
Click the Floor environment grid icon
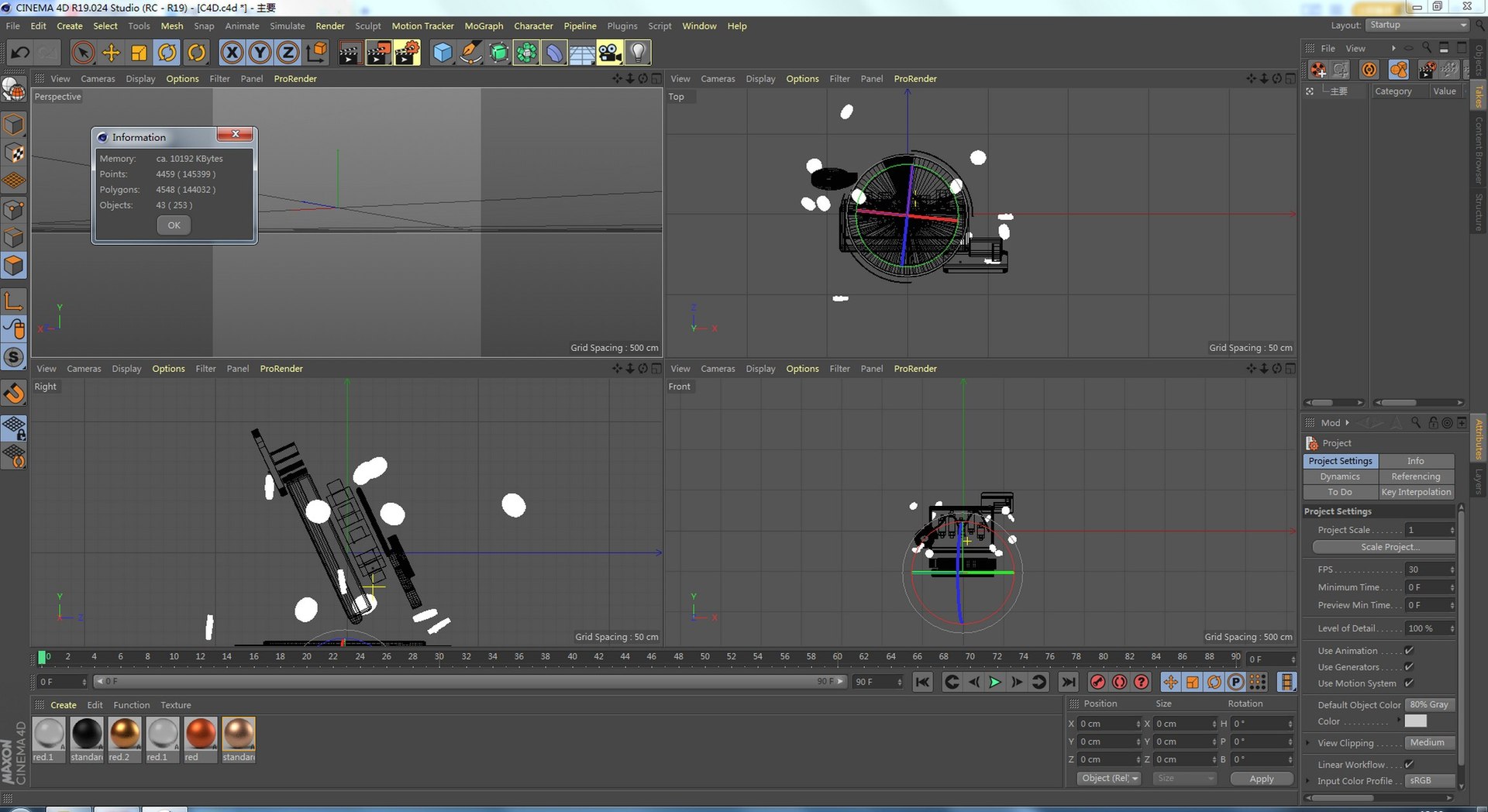pos(582,53)
